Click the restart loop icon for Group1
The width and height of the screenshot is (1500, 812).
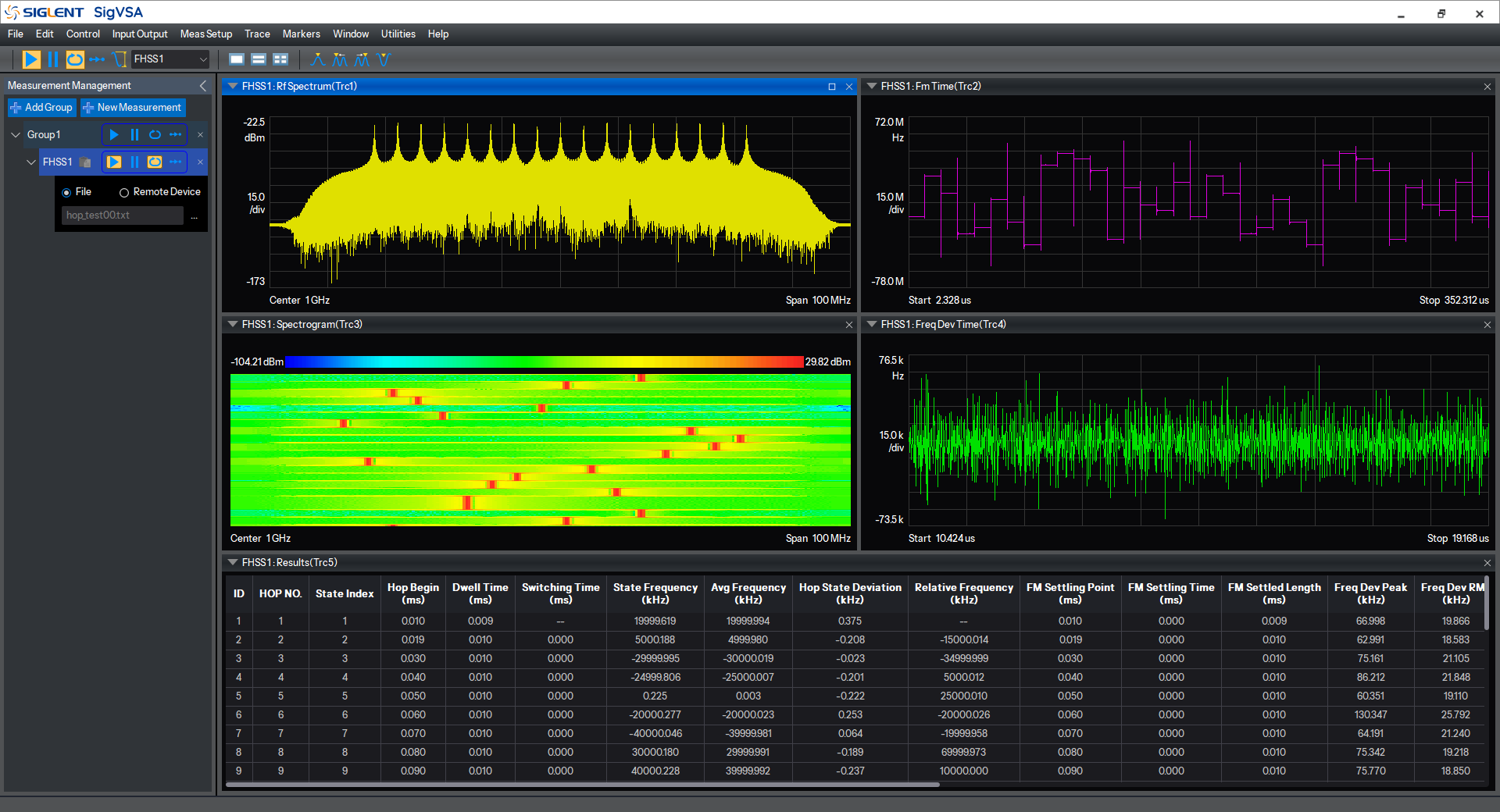click(x=155, y=135)
